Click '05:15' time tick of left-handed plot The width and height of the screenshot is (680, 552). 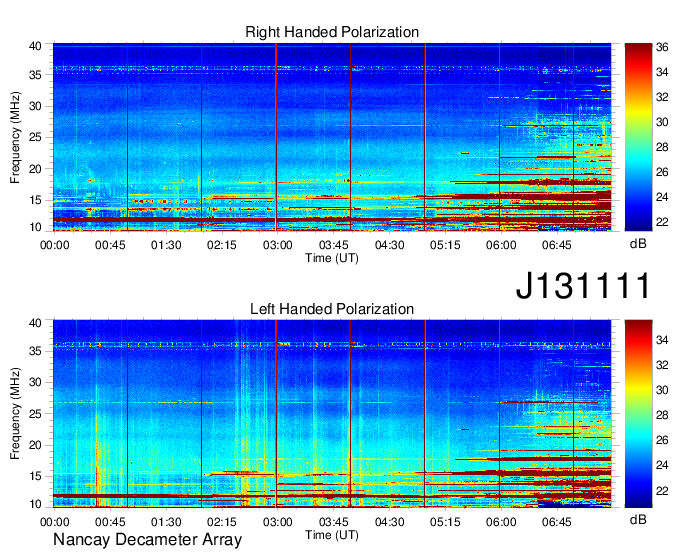[445, 522]
